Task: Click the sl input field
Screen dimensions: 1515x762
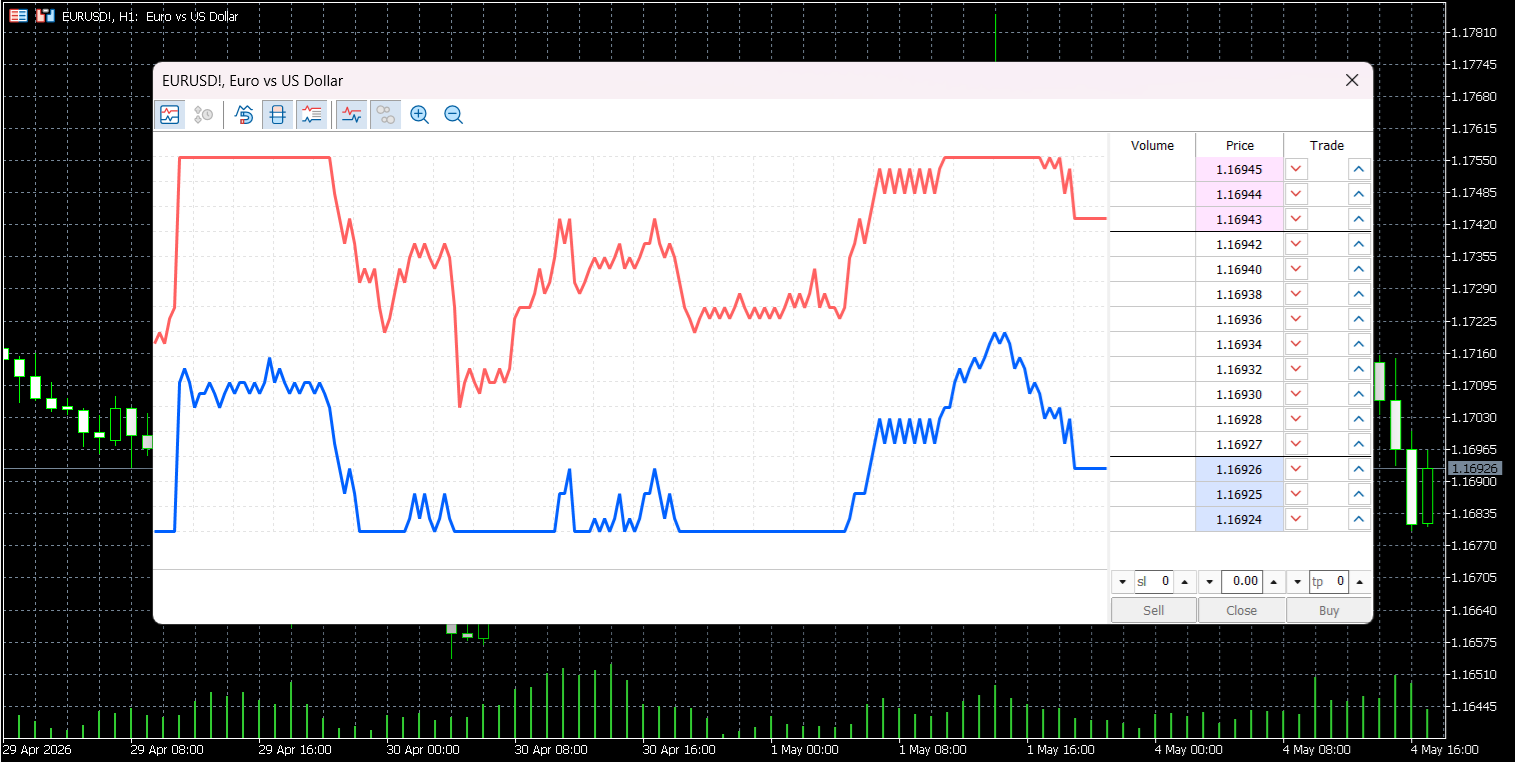Action: coord(1153,582)
